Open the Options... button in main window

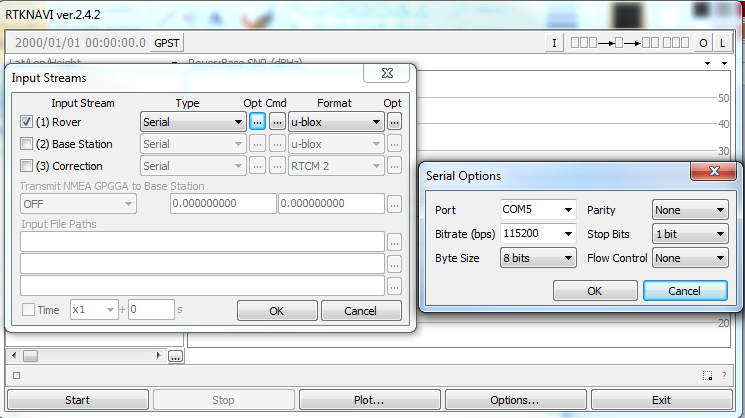click(515, 400)
